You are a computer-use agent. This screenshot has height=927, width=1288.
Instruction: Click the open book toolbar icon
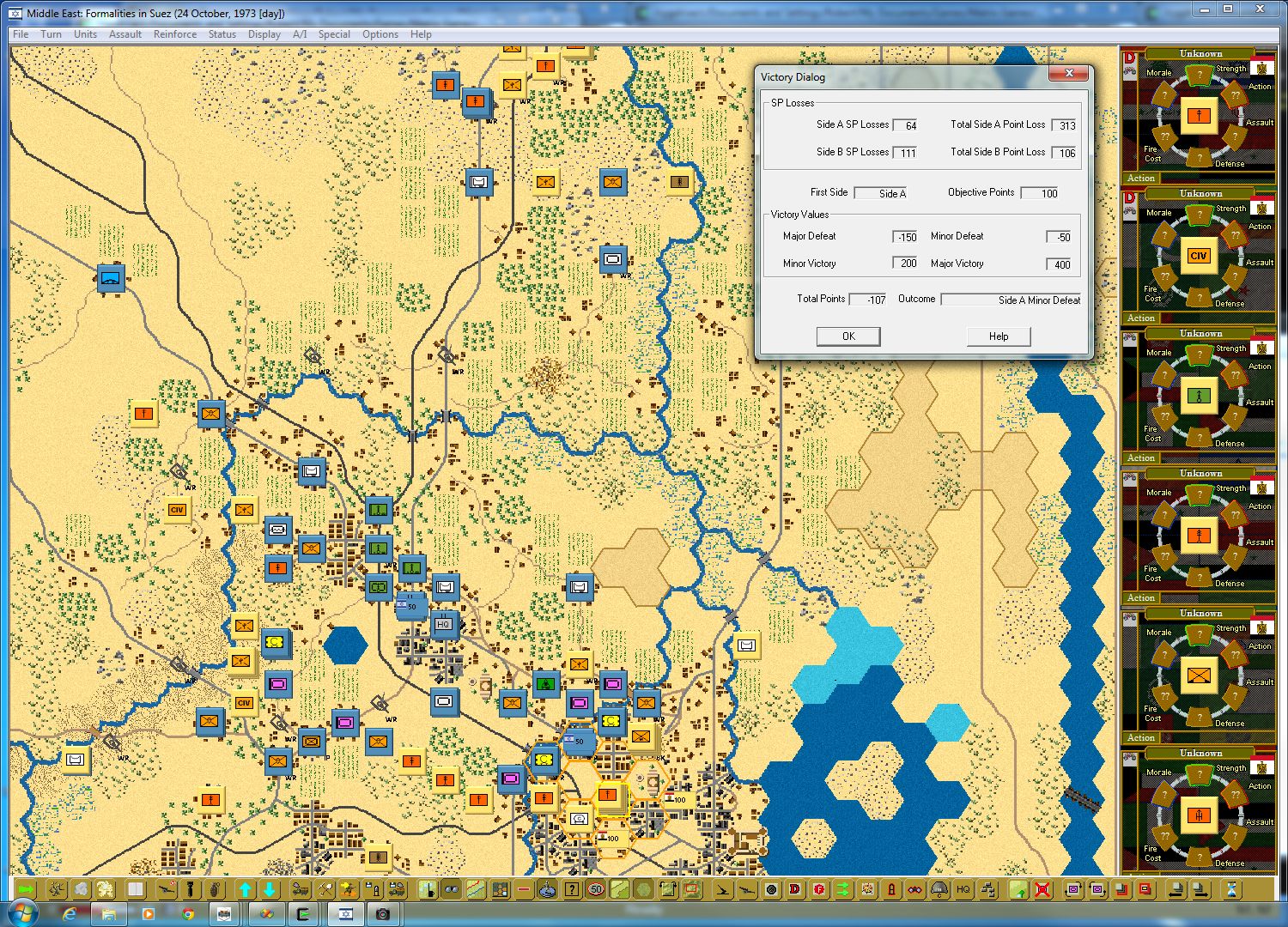pos(136,889)
